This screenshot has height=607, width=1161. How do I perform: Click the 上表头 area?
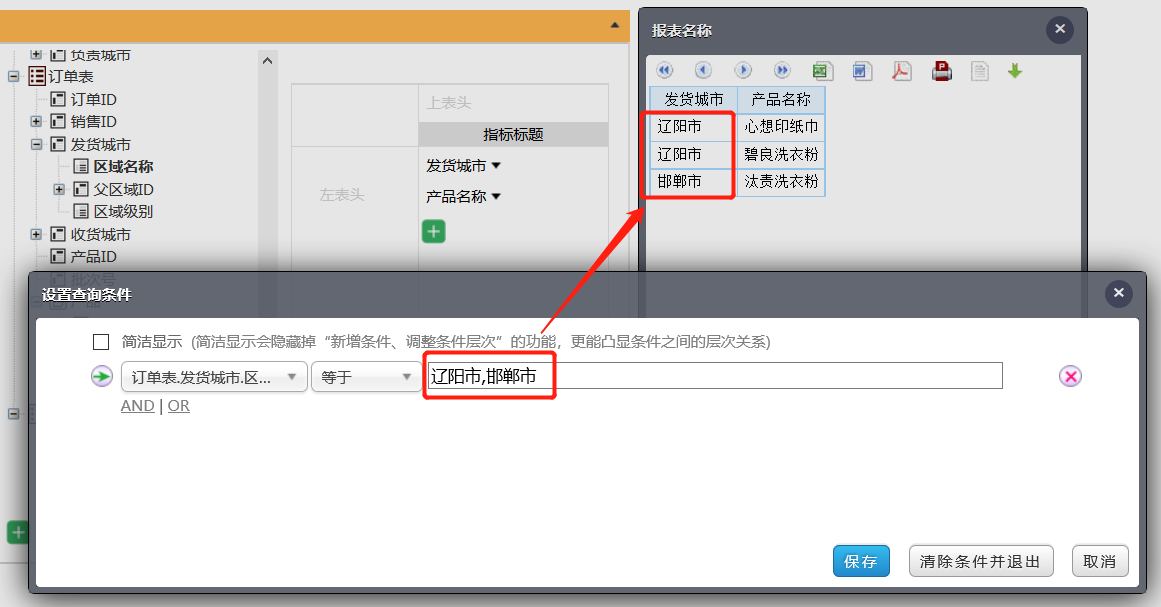coord(513,103)
